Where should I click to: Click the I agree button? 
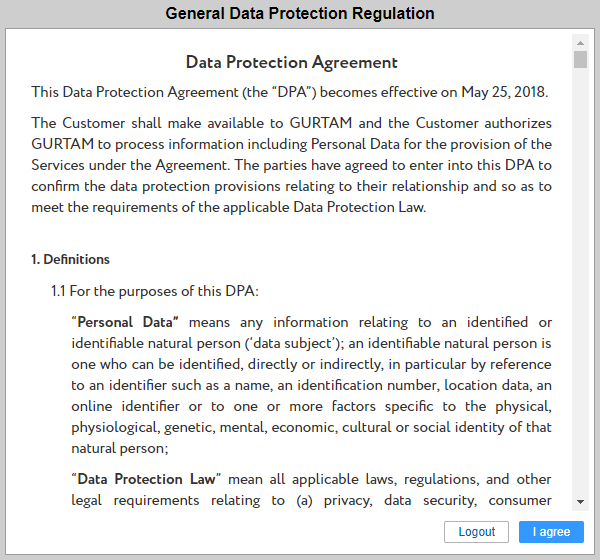[551, 532]
